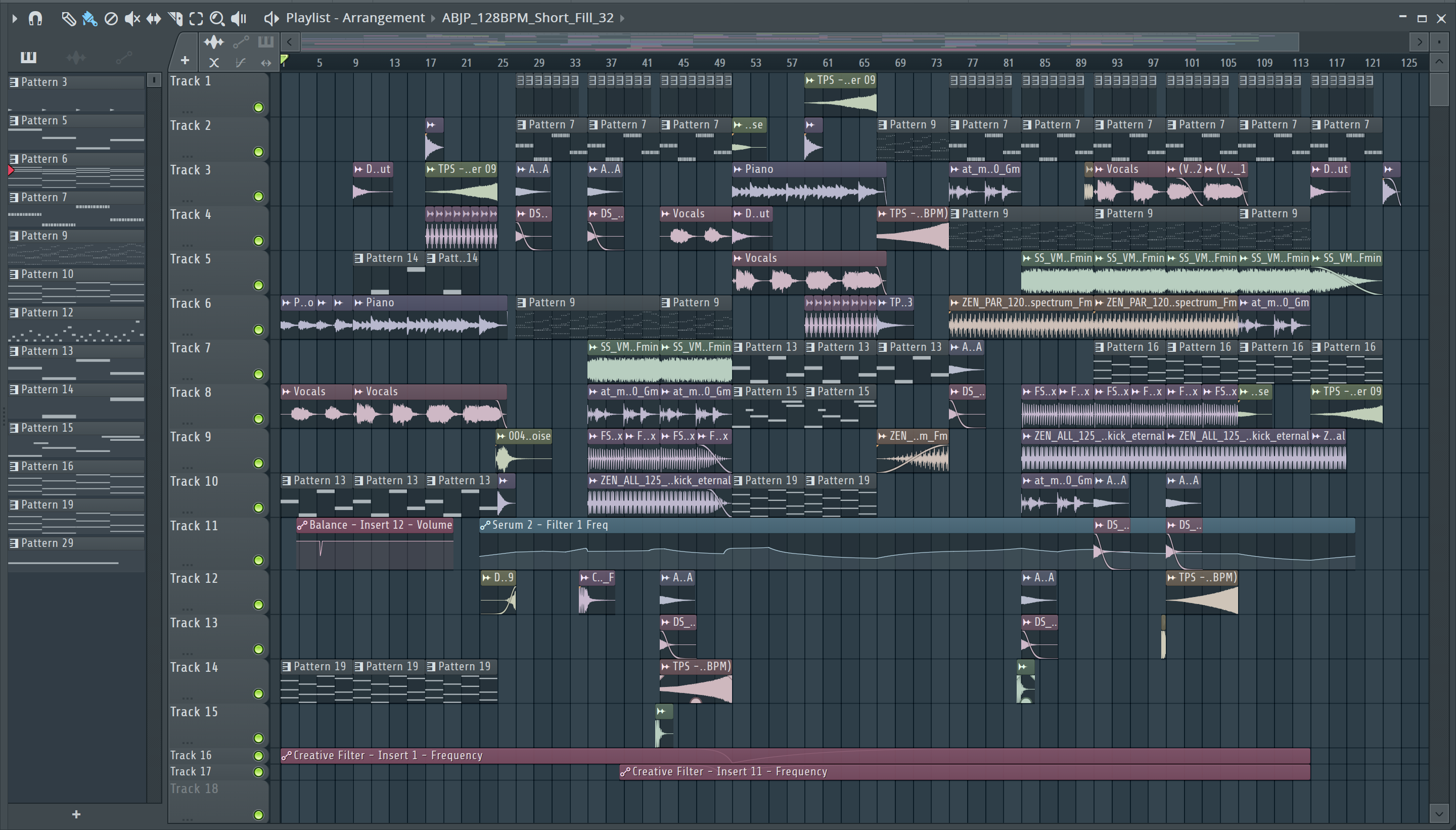1456x830 pixels.
Task: Mute Track 4 using green LED
Action: 258,241
